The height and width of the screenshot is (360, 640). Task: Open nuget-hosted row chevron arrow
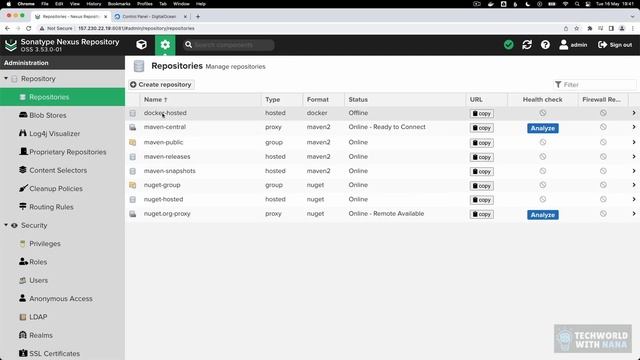pyautogui.click(x=633, y=200)
